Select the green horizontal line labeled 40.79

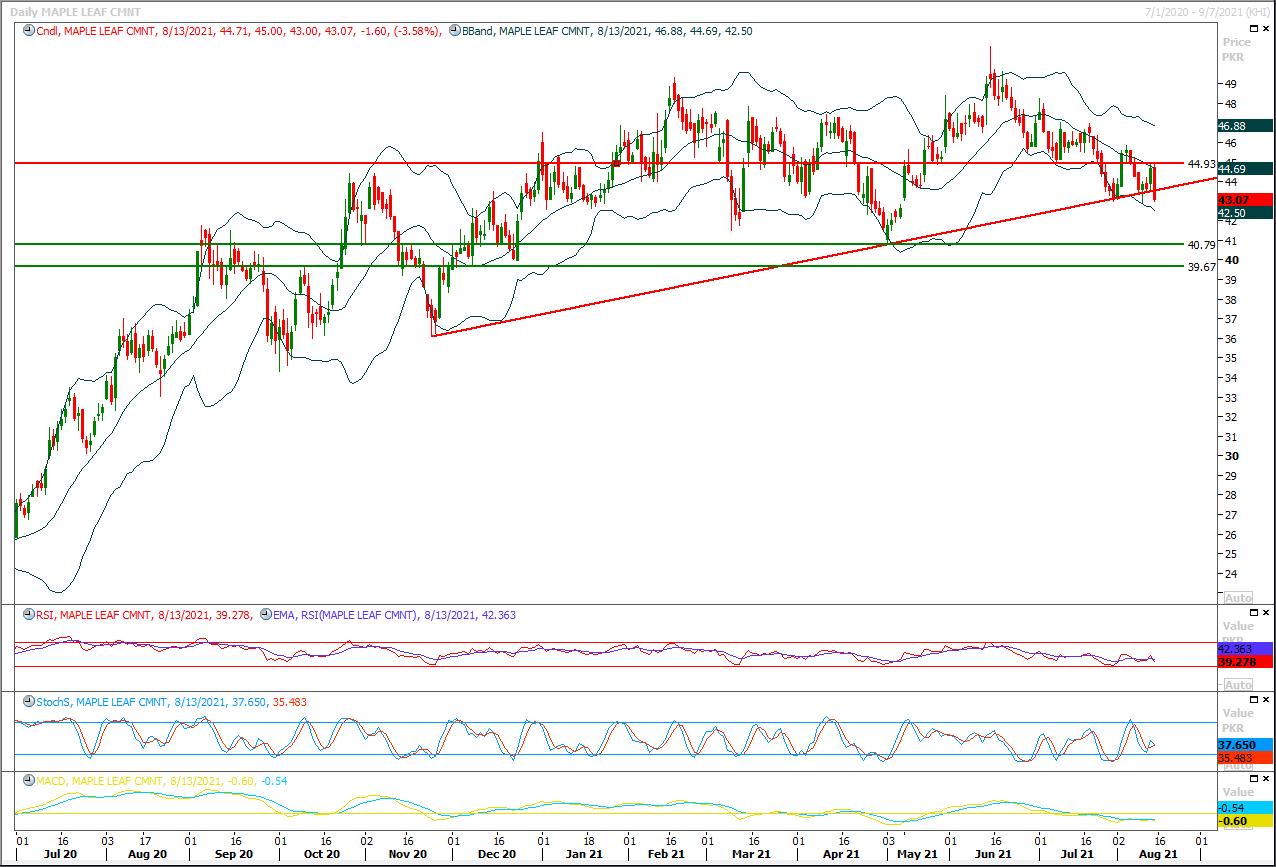pos(600,244)
